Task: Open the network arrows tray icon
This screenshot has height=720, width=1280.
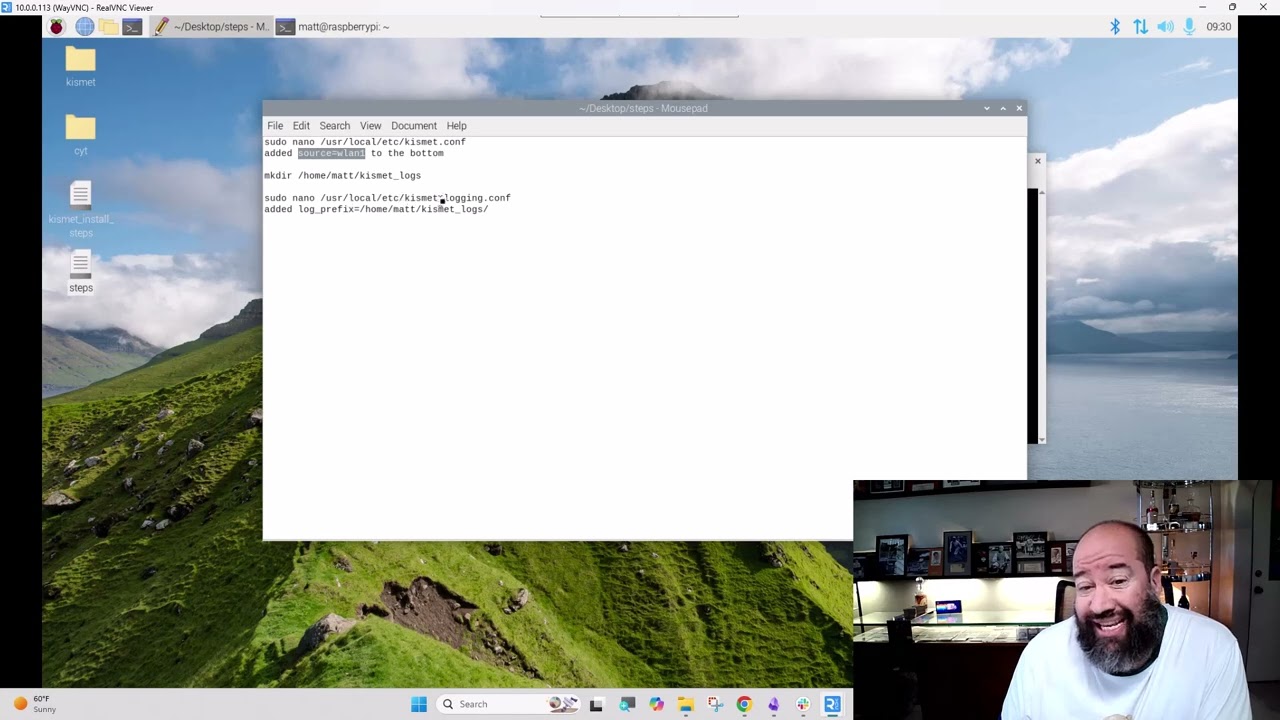Action: tap(1140, 27)
